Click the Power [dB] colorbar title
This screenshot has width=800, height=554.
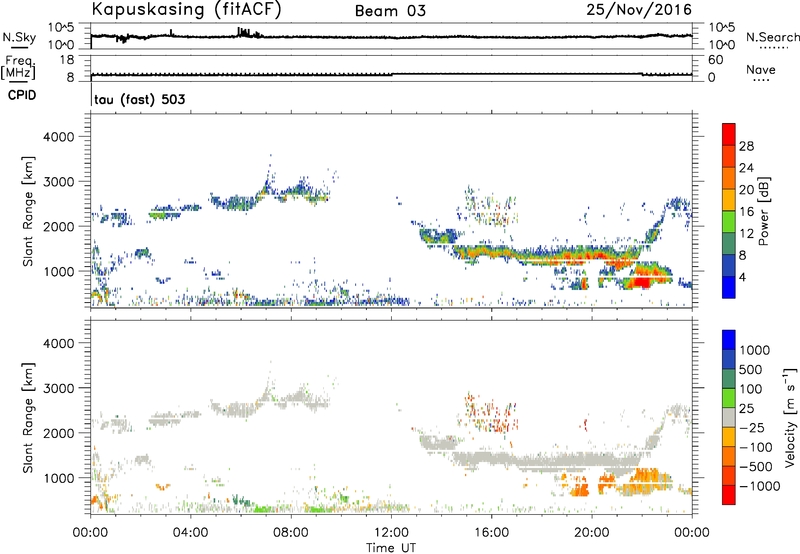[x=764, y=211]
